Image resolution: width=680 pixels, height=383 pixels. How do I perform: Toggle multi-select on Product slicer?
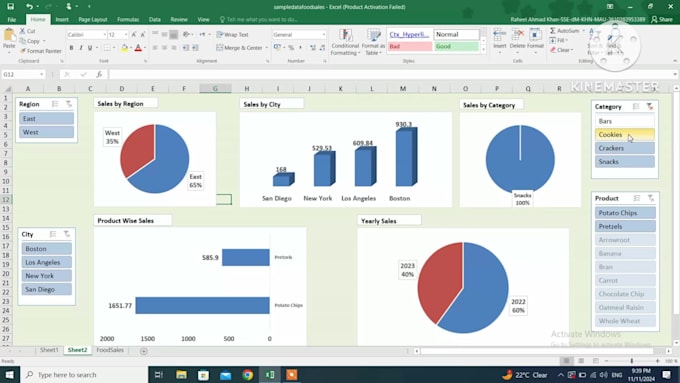[x=637, y=198]
